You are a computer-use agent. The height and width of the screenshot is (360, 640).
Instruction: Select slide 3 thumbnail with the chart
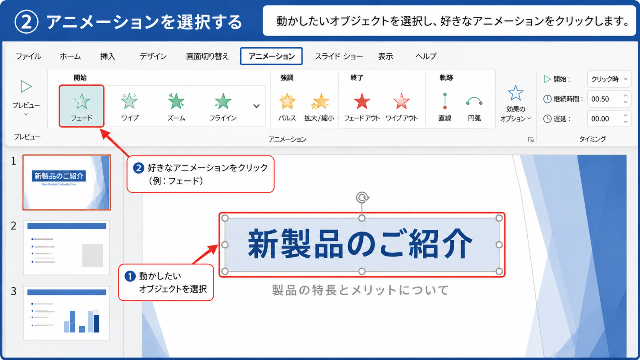click(x=67, y=313)
